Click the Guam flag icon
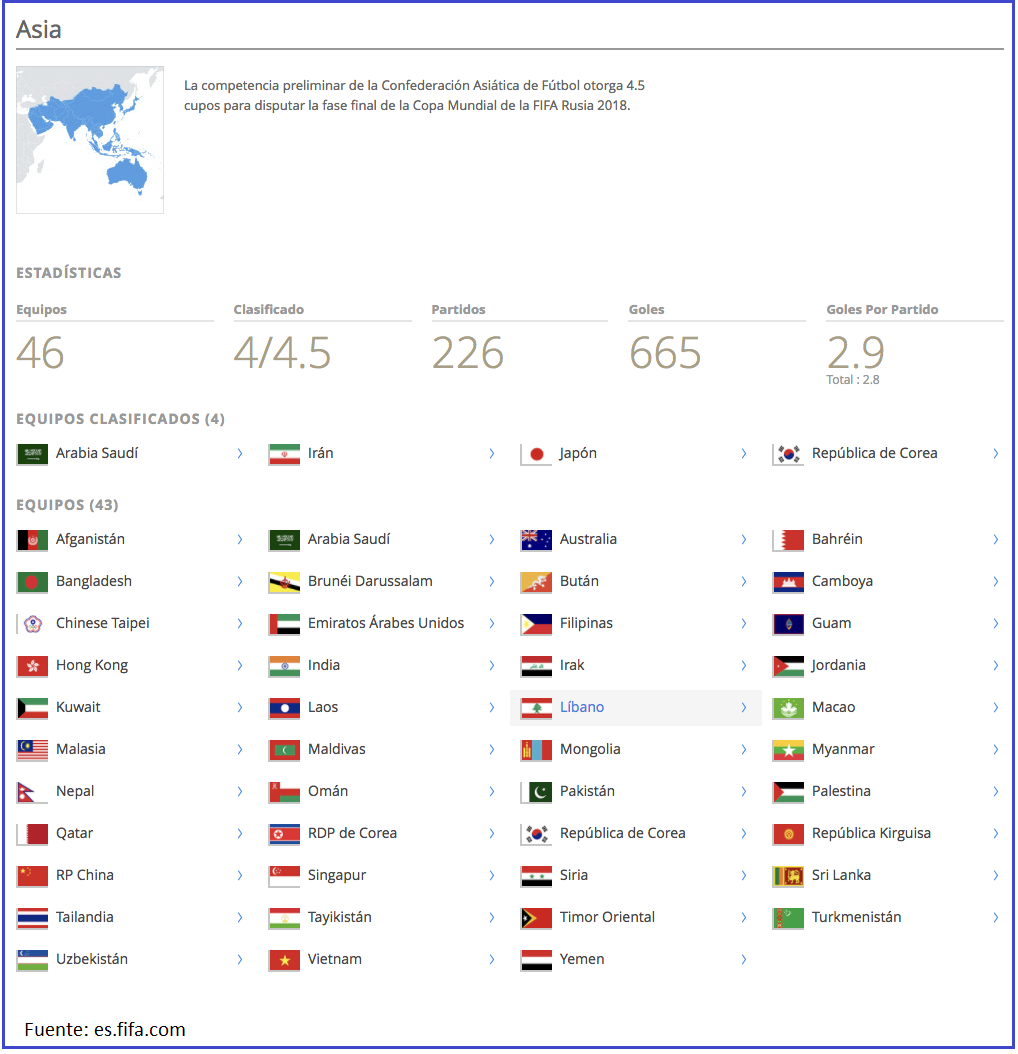The height and width of the screenshot is (1054, 1018). [788, 624]
